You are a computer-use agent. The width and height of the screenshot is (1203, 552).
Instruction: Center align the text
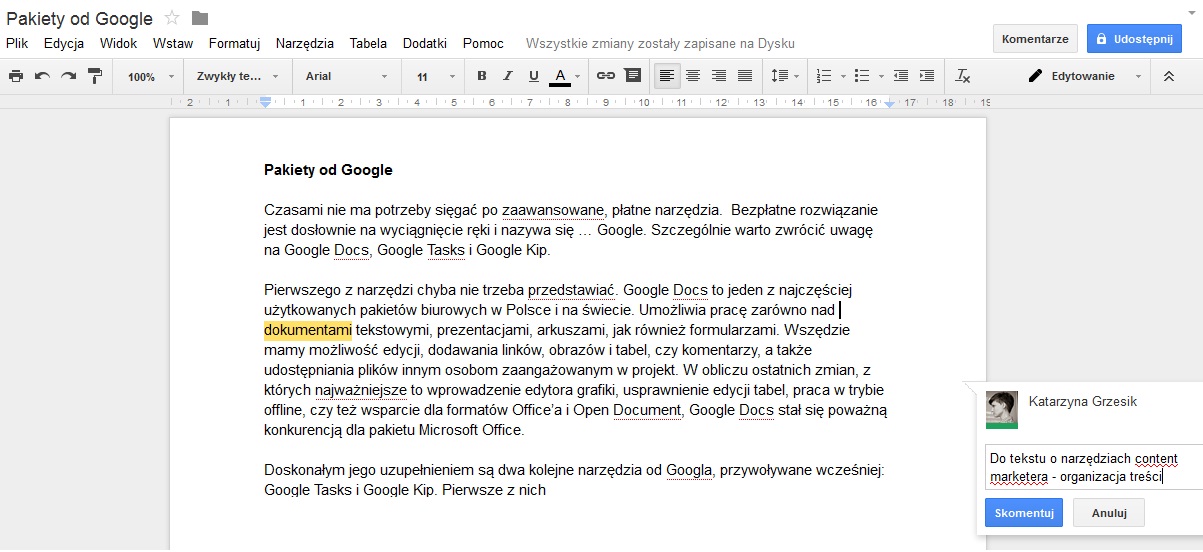point(693,76)
